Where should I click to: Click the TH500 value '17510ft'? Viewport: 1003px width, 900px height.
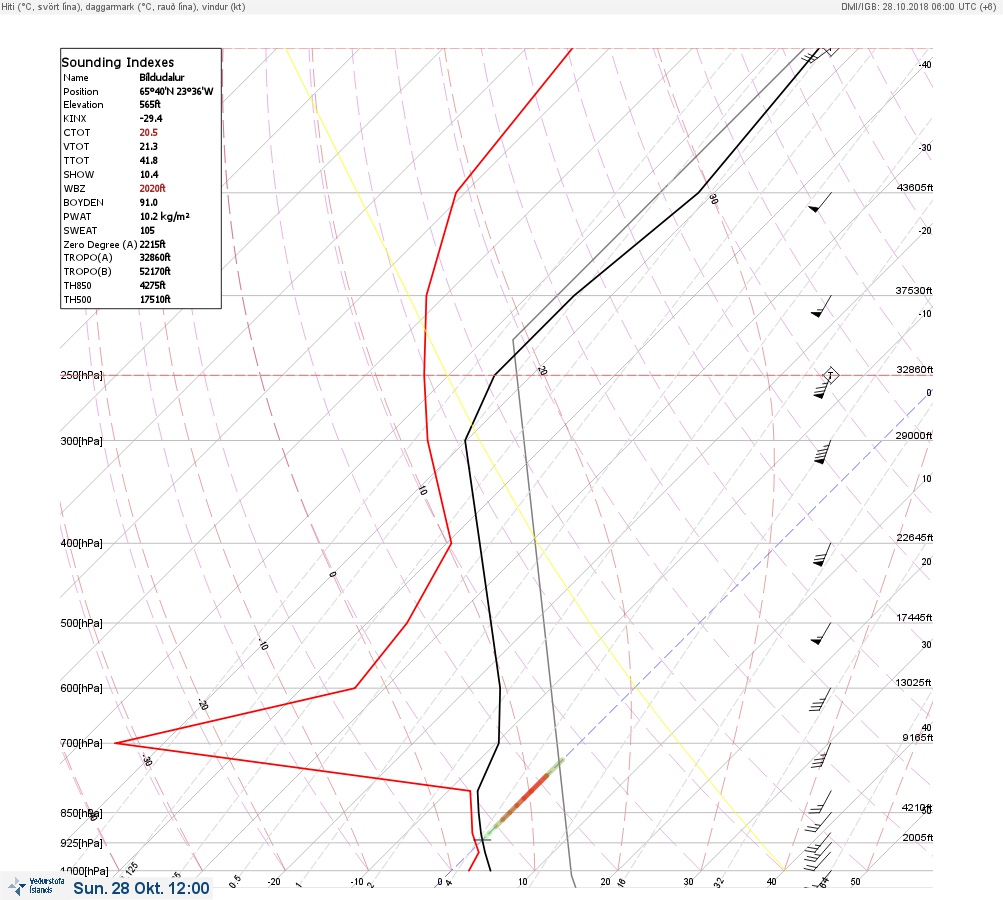click(x=155, y=299)
